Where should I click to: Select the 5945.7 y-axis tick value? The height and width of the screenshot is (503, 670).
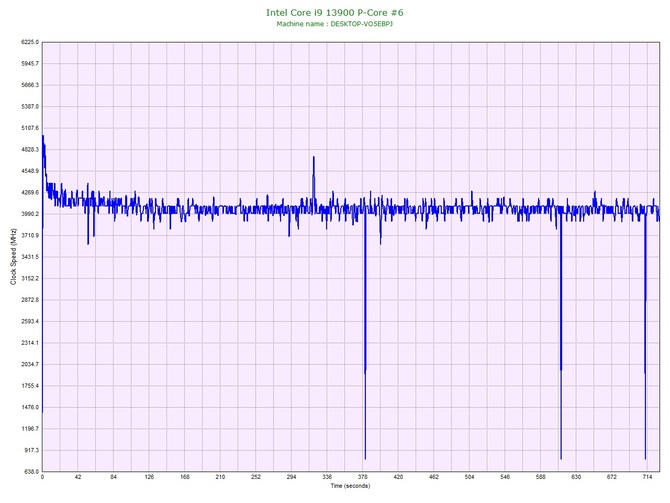click(30, 64)
